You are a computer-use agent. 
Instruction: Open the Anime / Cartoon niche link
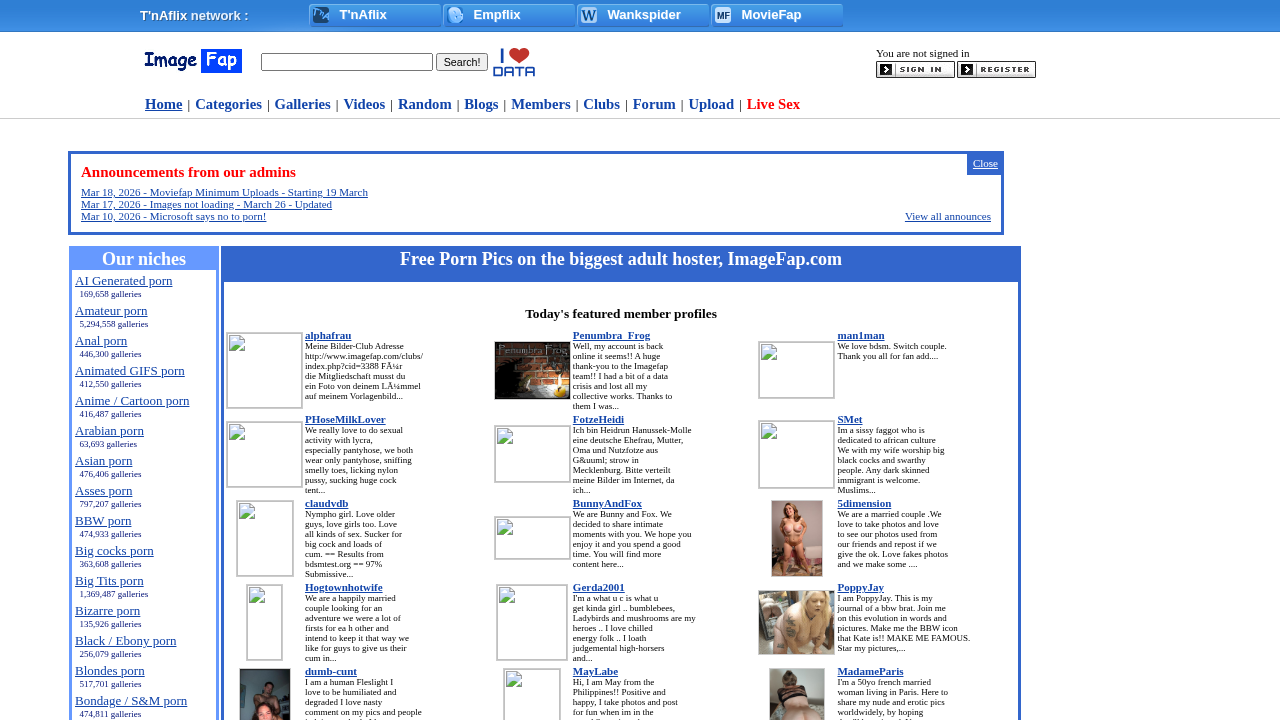click(132, 401)
